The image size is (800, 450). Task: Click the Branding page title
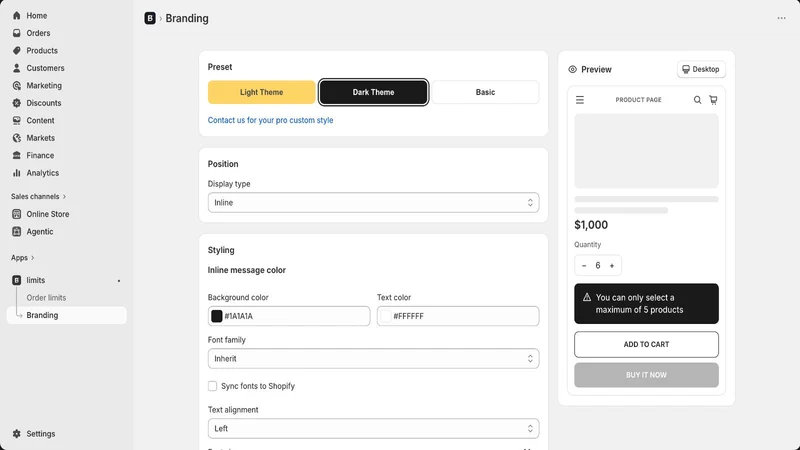point(187,18)
